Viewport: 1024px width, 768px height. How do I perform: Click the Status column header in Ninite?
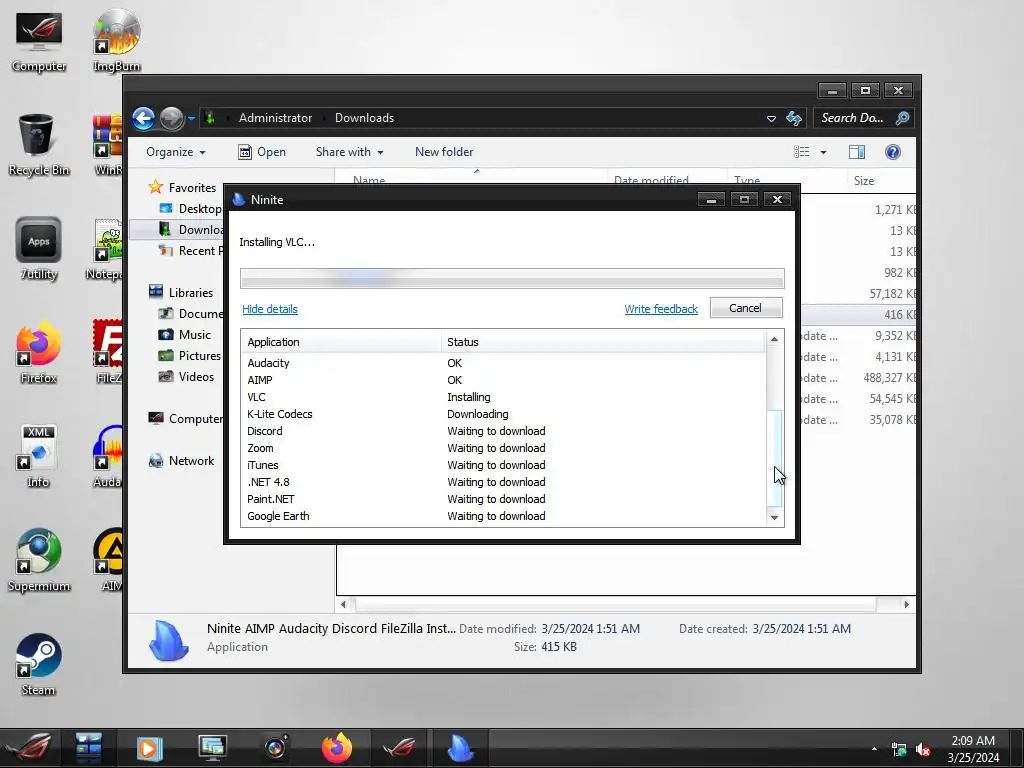(603, 342)
